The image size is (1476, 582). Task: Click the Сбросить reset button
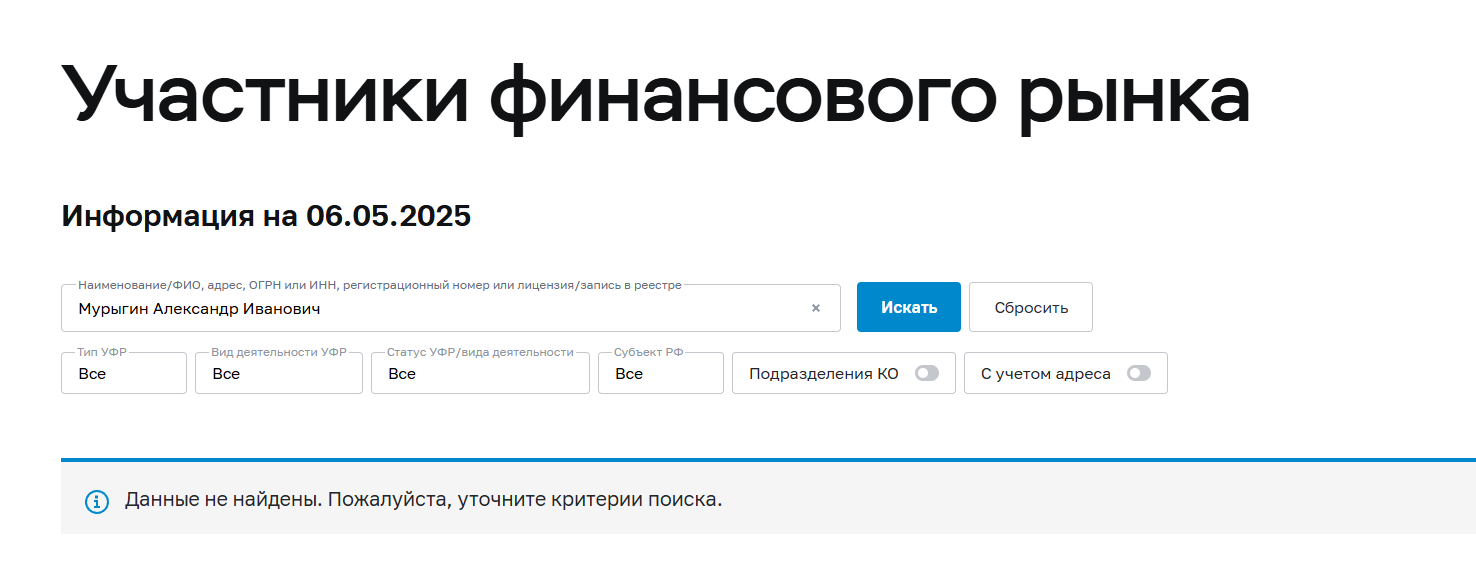tap(1031, 307)
